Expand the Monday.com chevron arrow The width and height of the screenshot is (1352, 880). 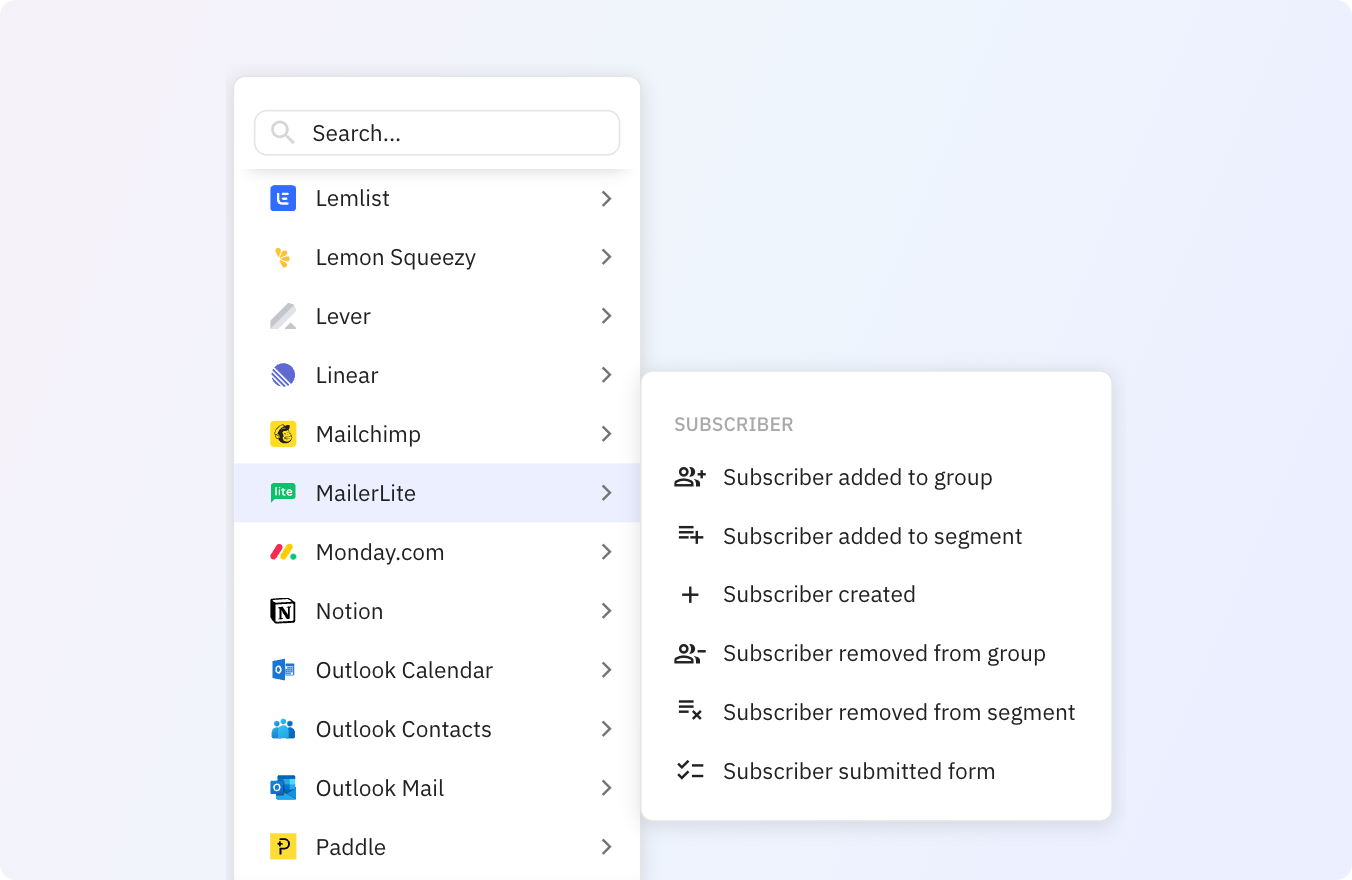[x=606, y=552]
